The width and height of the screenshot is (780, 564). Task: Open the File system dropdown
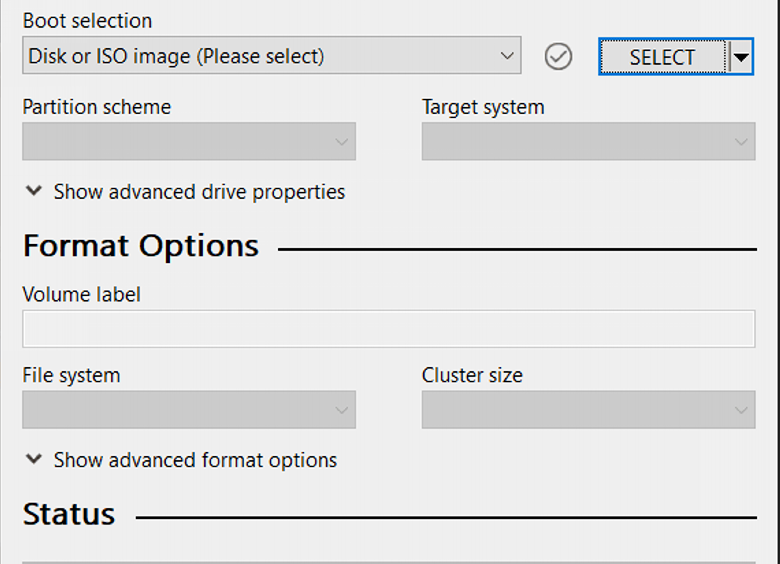(189, 410)
